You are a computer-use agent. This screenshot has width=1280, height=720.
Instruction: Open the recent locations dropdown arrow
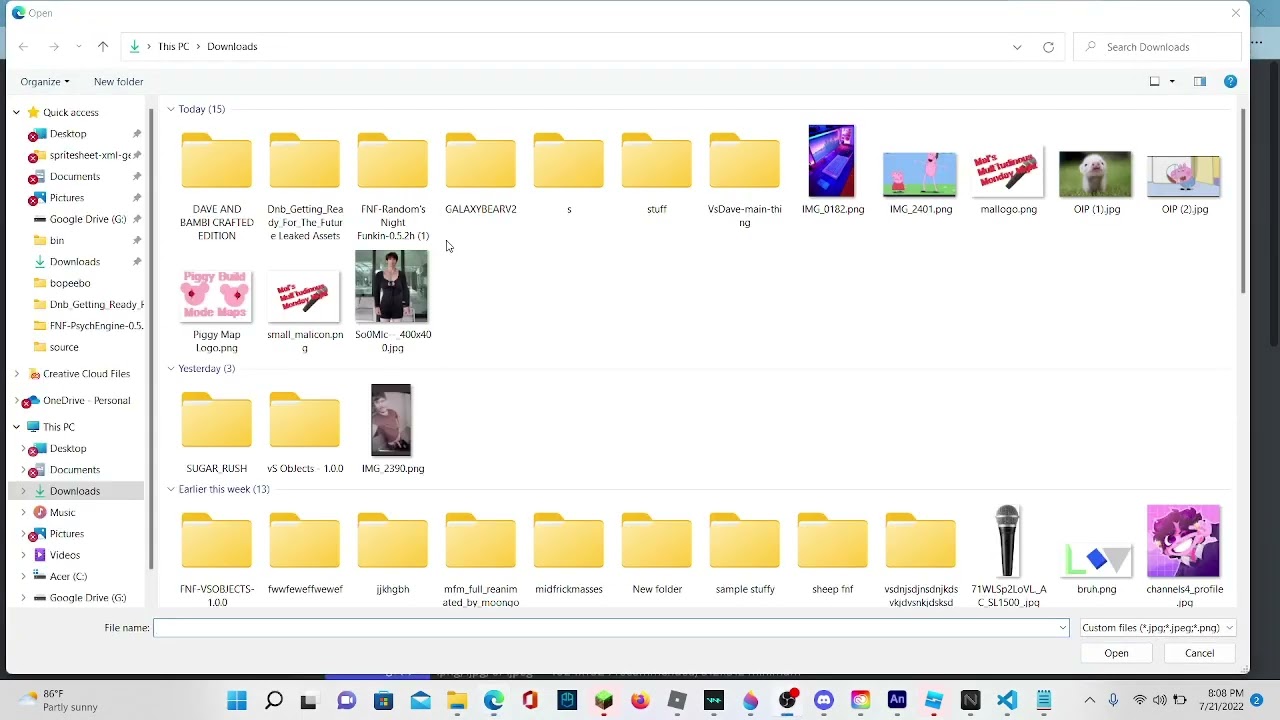78,46
